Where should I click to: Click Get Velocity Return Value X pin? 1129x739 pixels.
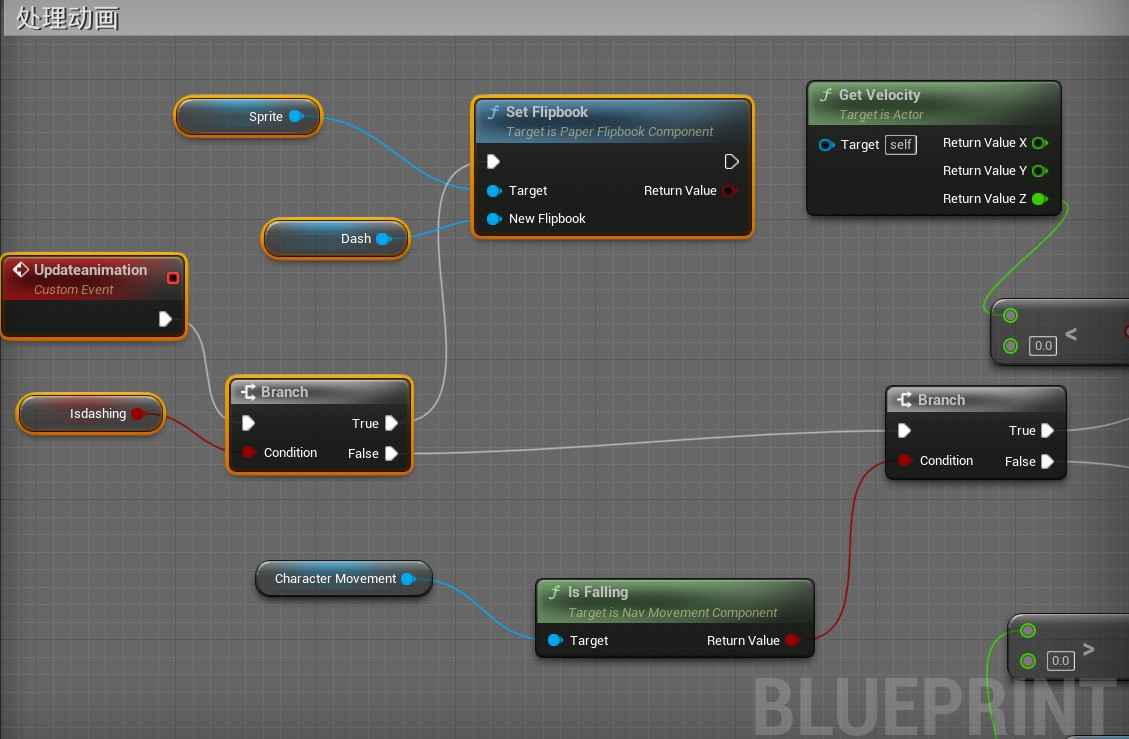click(1039, 143)
